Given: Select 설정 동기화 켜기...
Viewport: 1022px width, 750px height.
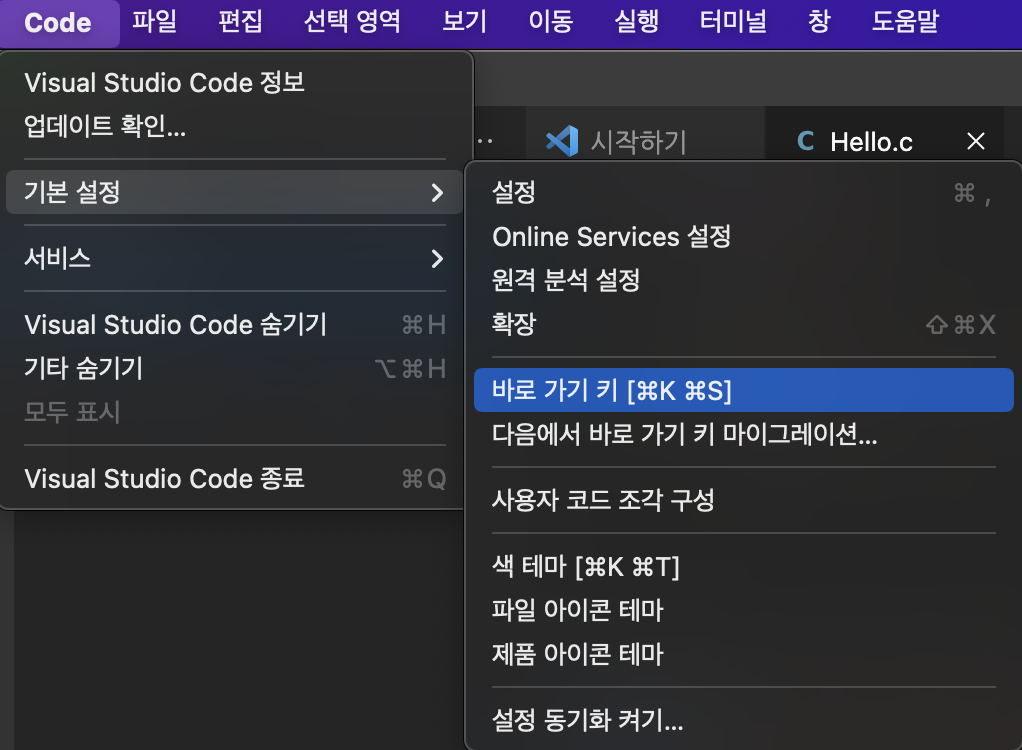Looking at the screenshot, I should (744, 720).
